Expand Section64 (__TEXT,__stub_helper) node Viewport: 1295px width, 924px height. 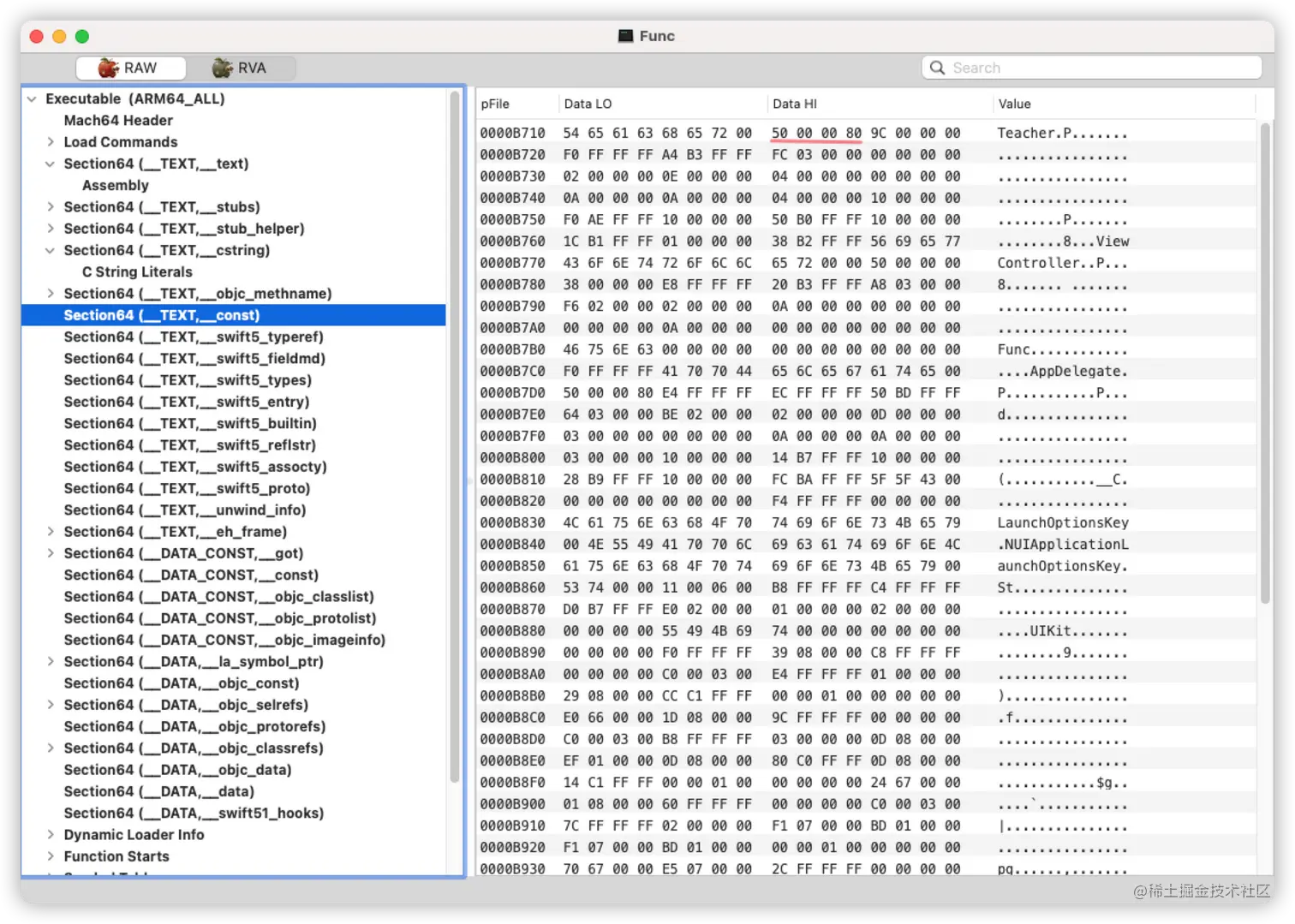click(51, 229)
